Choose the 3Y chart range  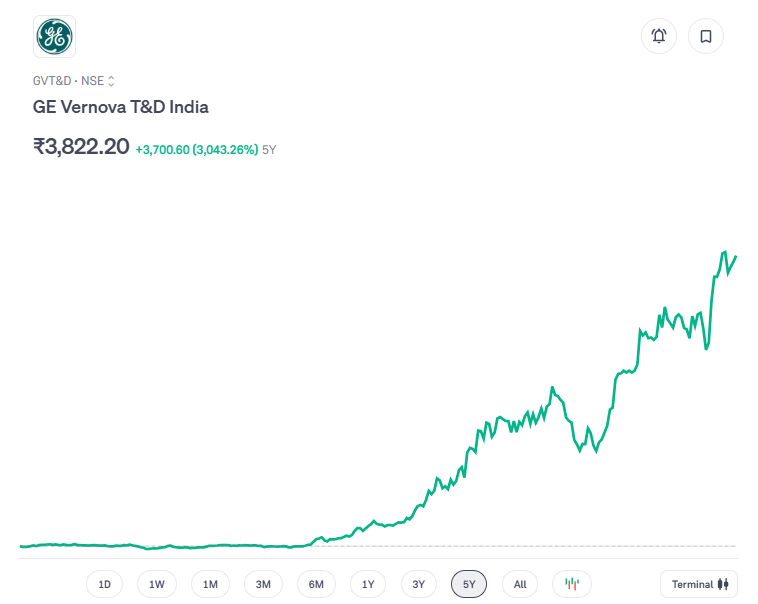tap(419, 584)
